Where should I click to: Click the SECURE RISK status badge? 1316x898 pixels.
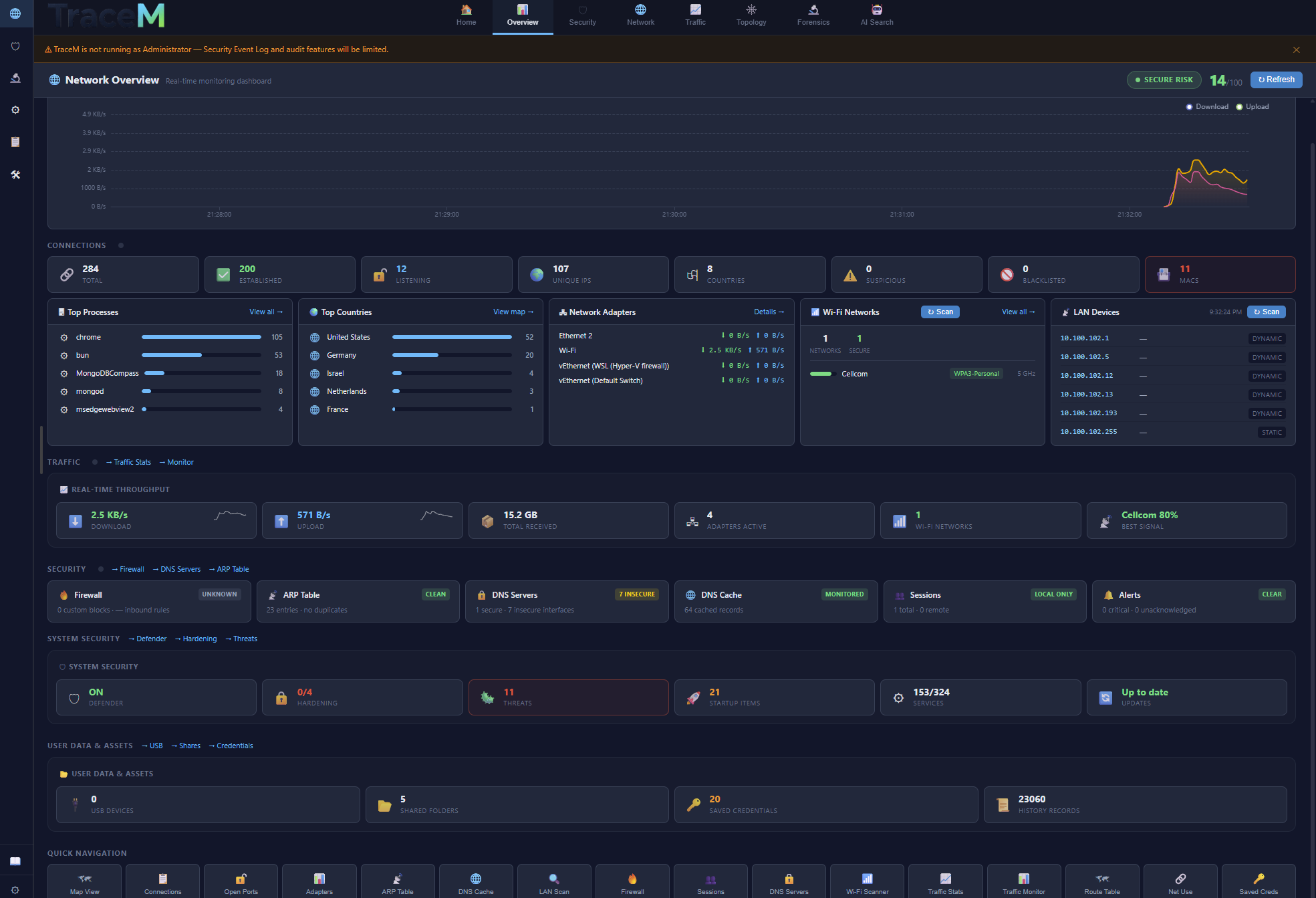click(1164, 80)
